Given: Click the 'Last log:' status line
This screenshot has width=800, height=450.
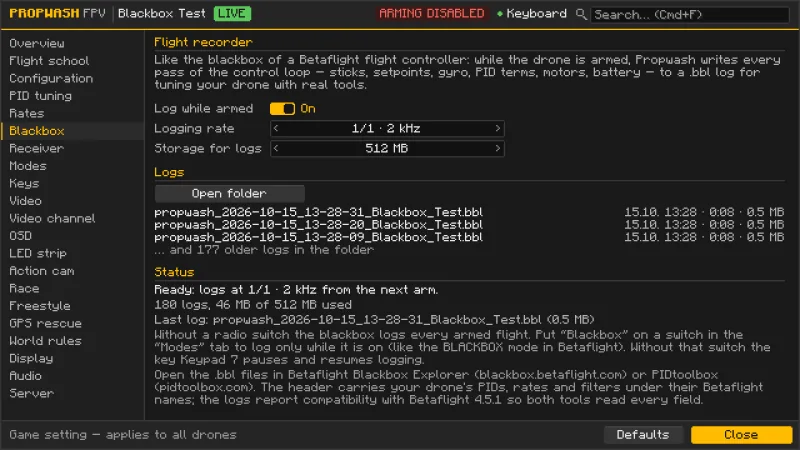Looking at the screenshot, I should (374, 319).
